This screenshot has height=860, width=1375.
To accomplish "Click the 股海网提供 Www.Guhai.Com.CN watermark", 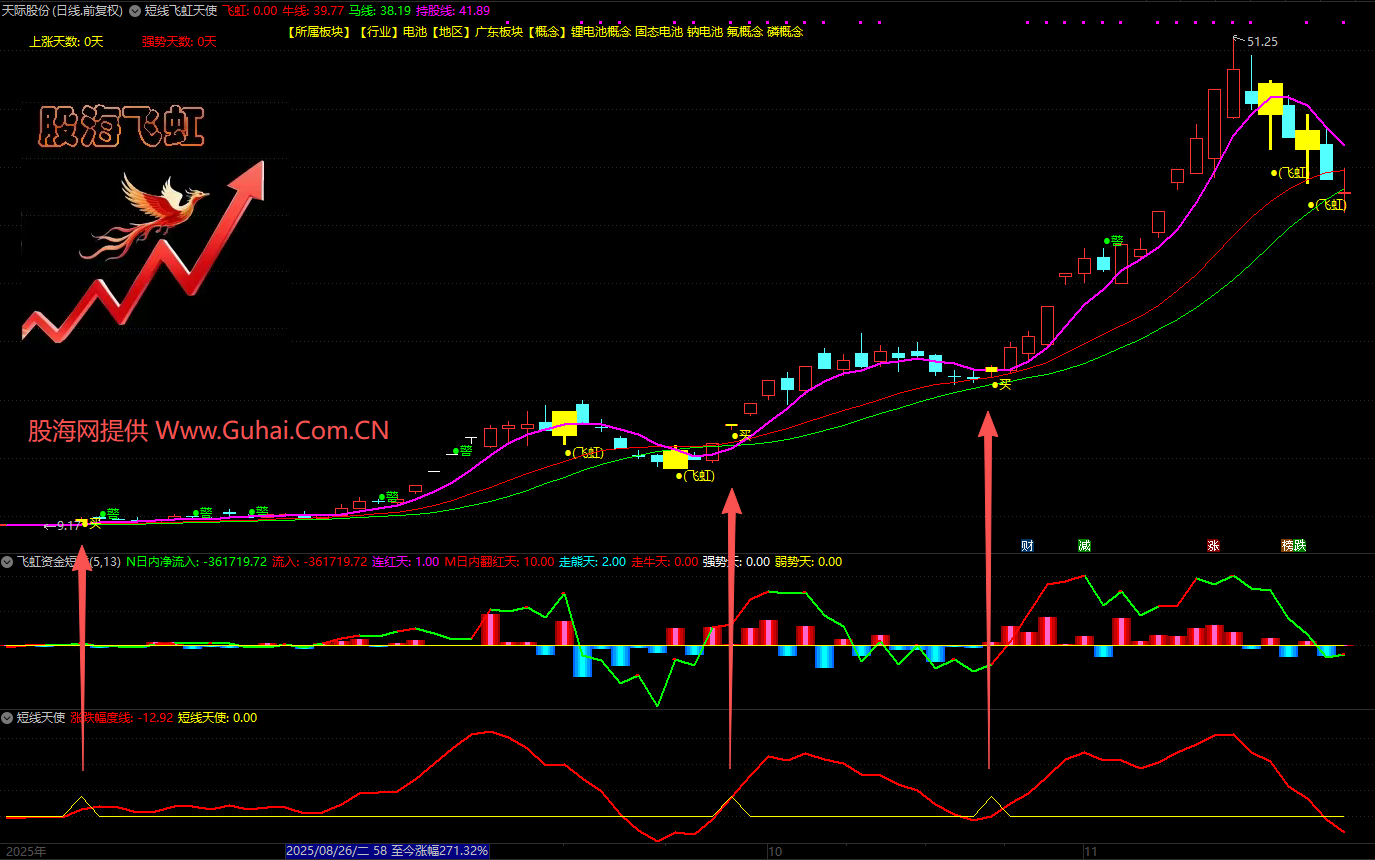I will pyautogui.click(x=208, y=431).
